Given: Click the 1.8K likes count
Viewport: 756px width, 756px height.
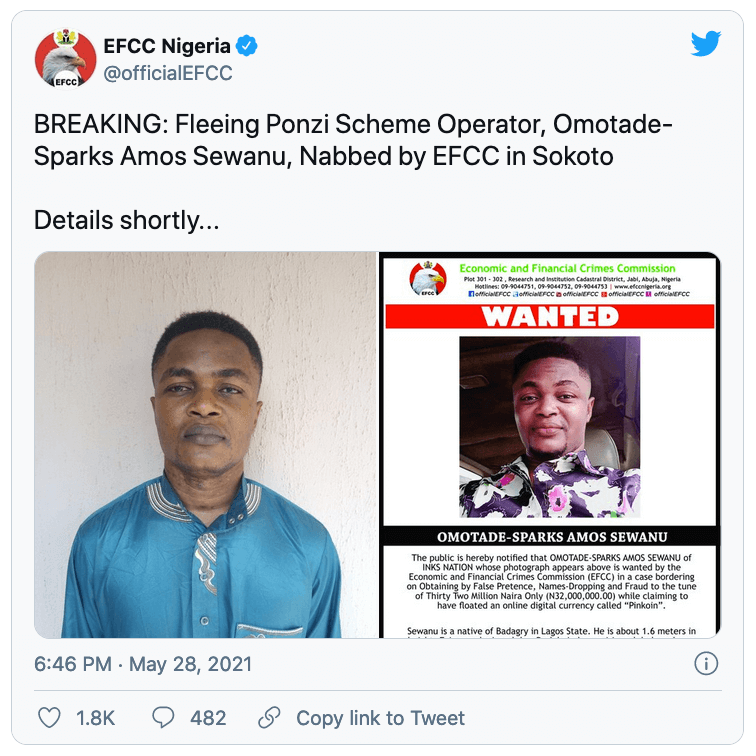Looking at the screenshot, I should tap(96, 718).
